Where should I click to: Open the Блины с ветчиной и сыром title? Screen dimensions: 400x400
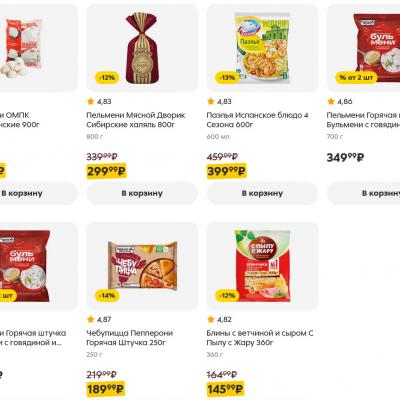point(260,338)
